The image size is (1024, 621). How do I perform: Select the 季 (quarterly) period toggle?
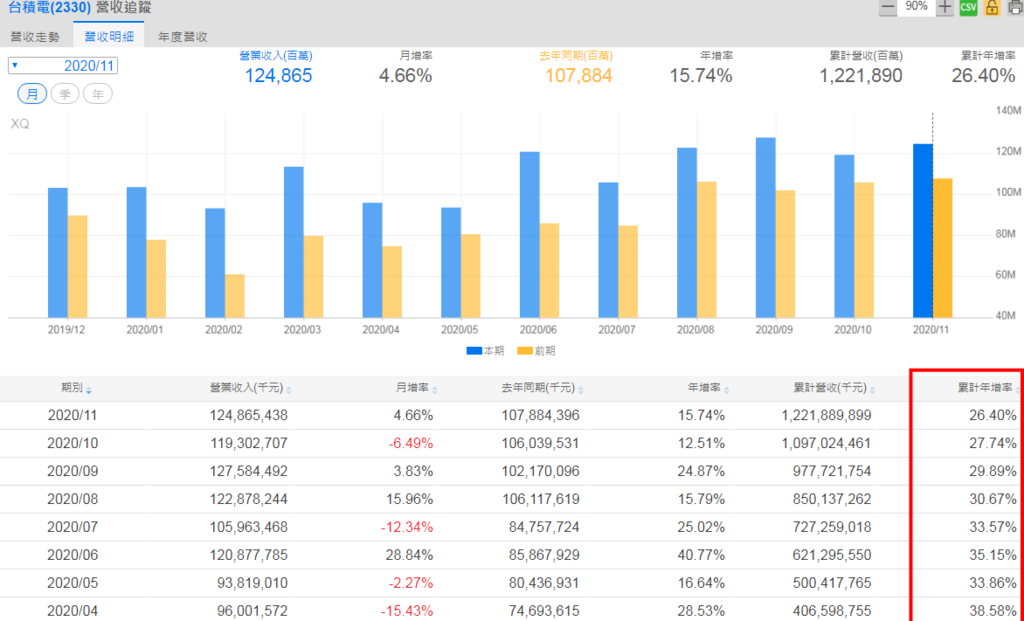[65, 94]
